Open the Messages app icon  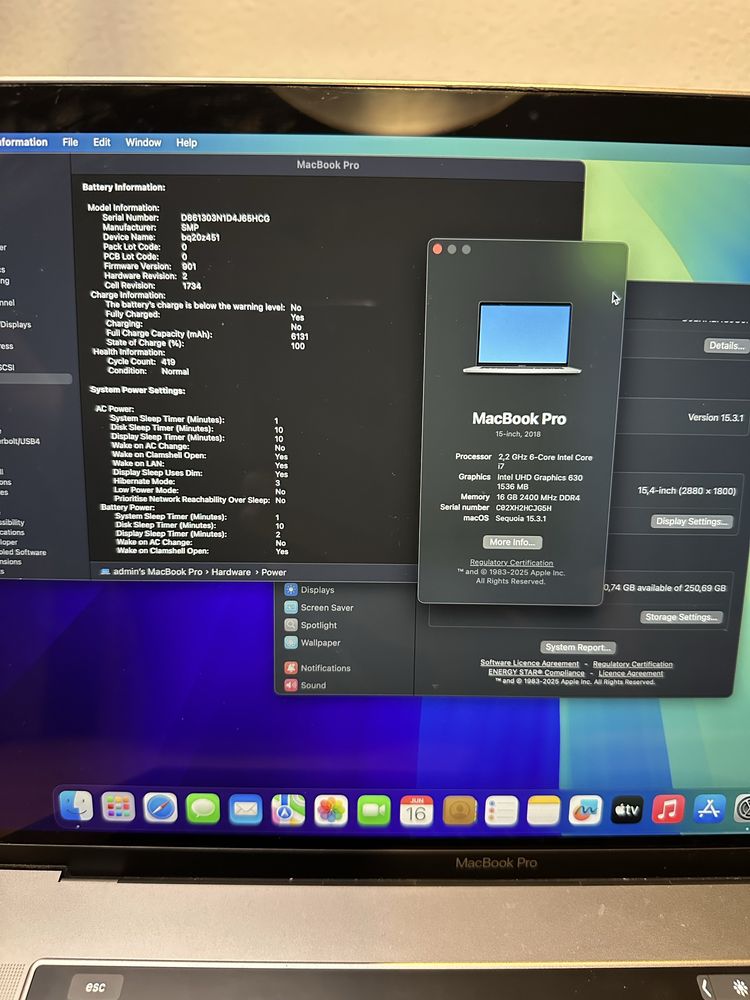tap(203, 809)
